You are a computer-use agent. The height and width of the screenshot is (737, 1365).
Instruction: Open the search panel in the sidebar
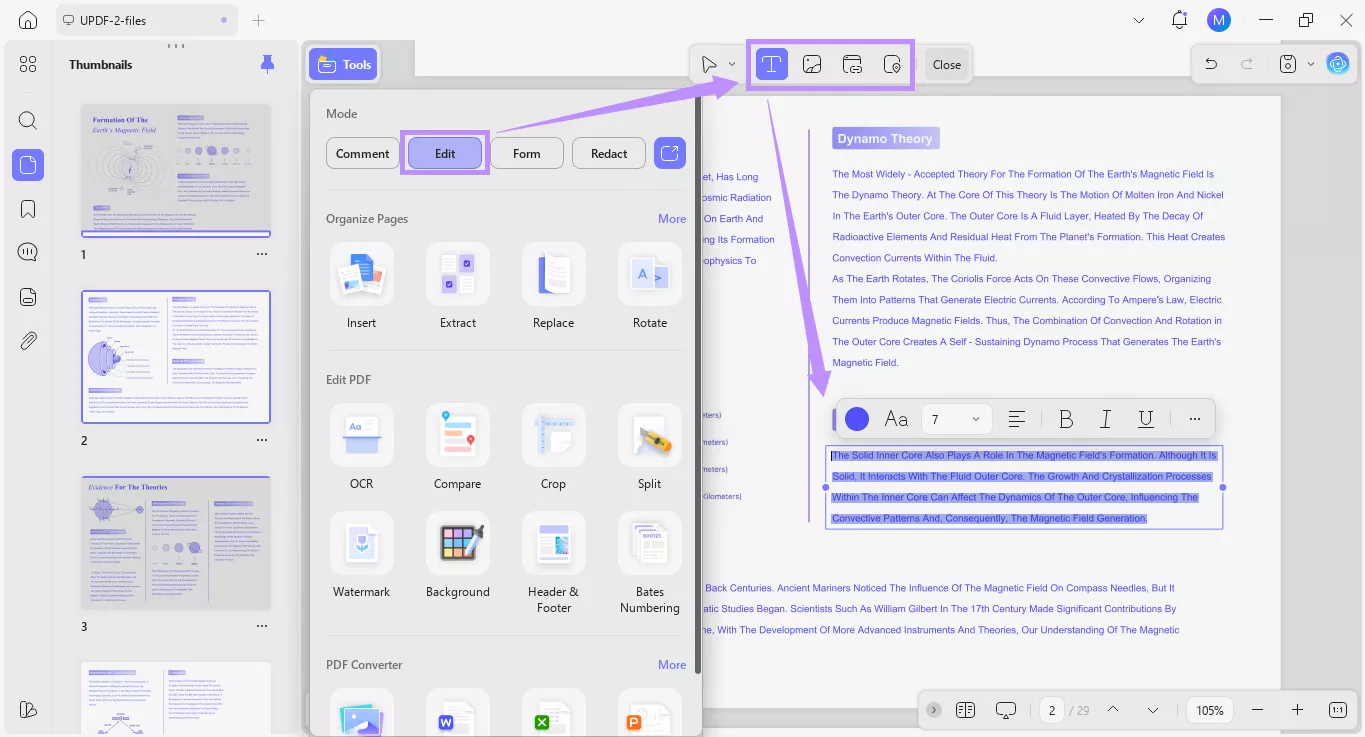[27, 120]
